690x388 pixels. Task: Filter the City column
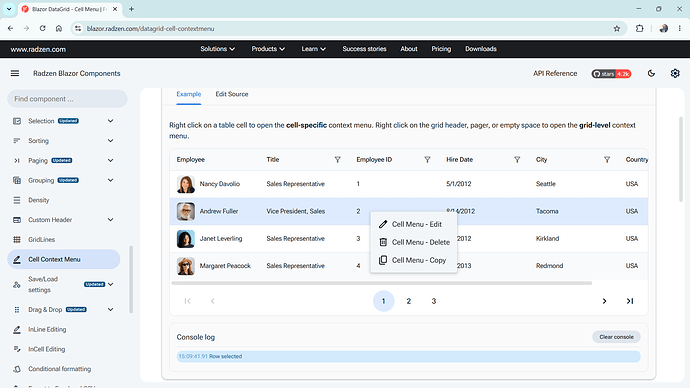(607, 160)
